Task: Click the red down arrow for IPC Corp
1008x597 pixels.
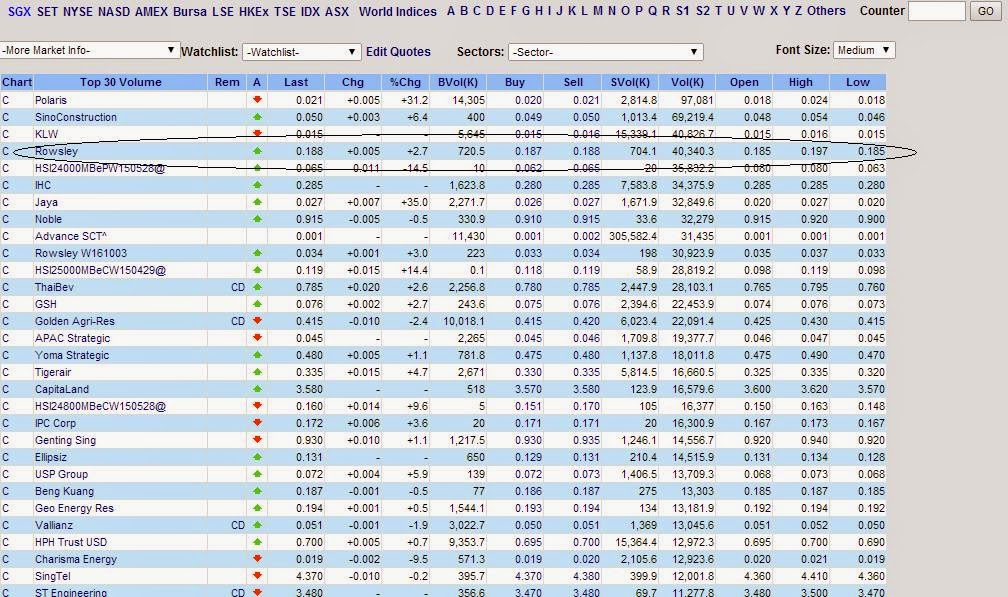Action: 257,423
